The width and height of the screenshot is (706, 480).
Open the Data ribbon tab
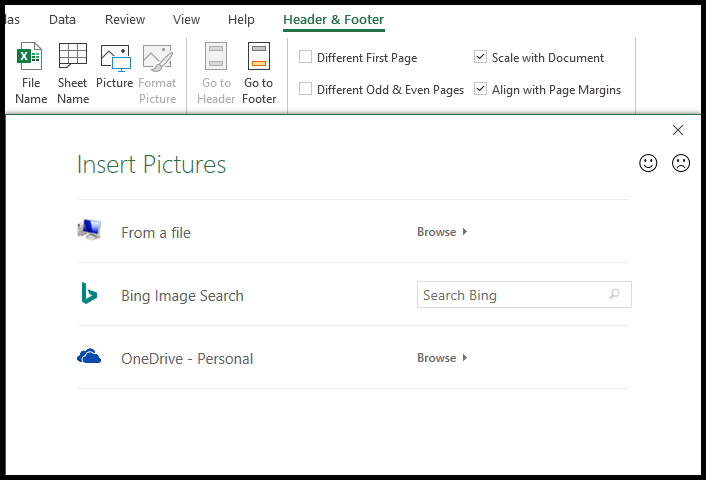click(62, 20)
